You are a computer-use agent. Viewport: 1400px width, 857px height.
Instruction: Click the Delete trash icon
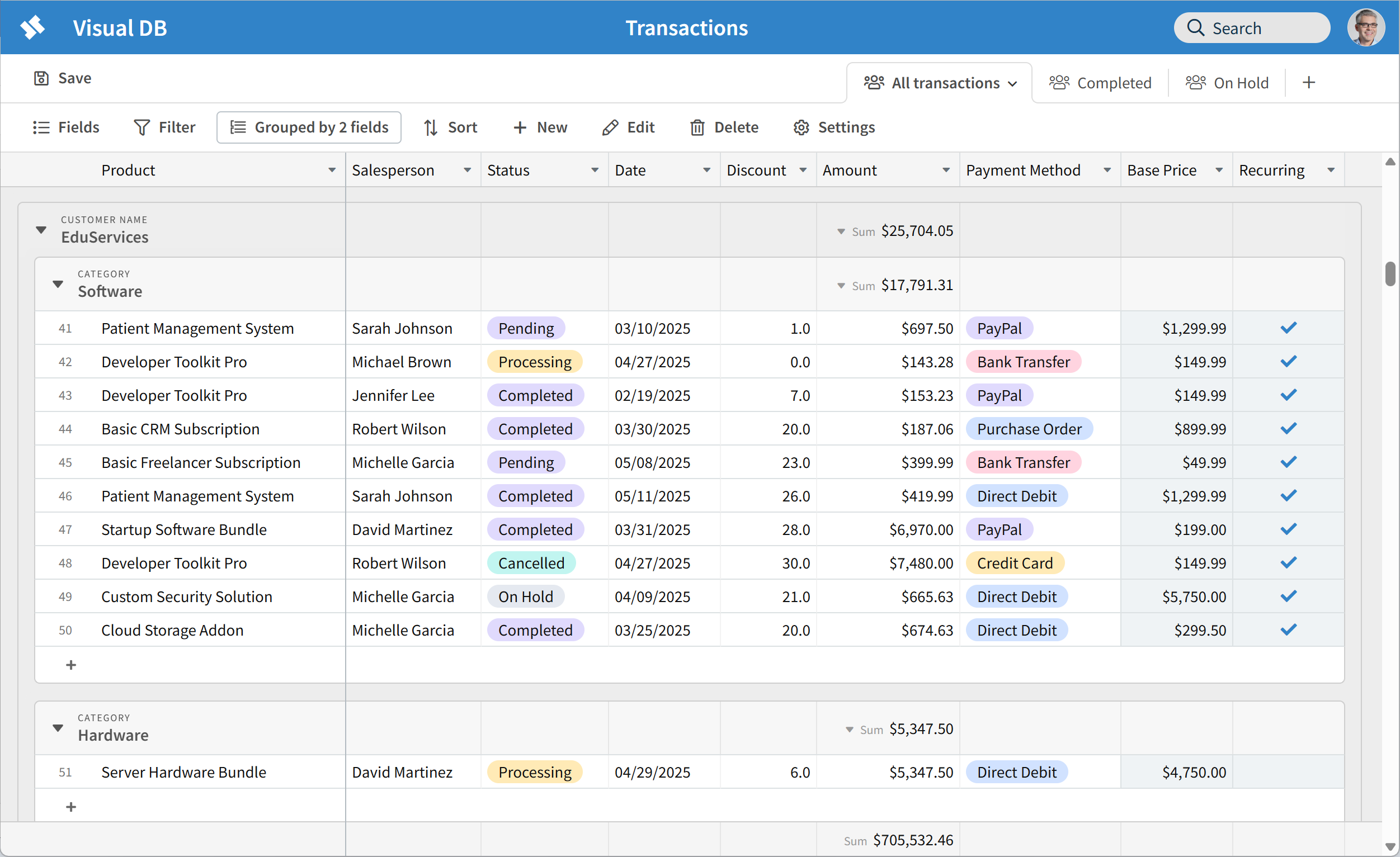tap(697, 127)
